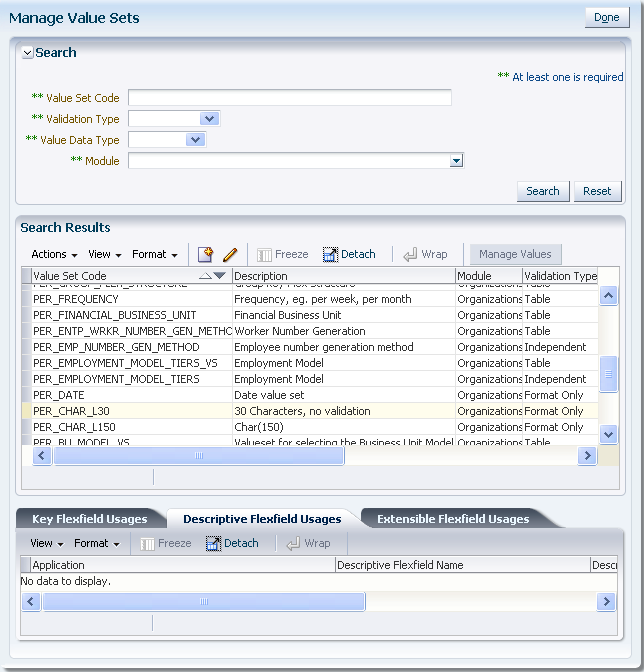Select the PER_FINANCIAL_BUSINESS_UNIT row
The height and width of the screenshot is (672, 644).
(x=310, y=315)
